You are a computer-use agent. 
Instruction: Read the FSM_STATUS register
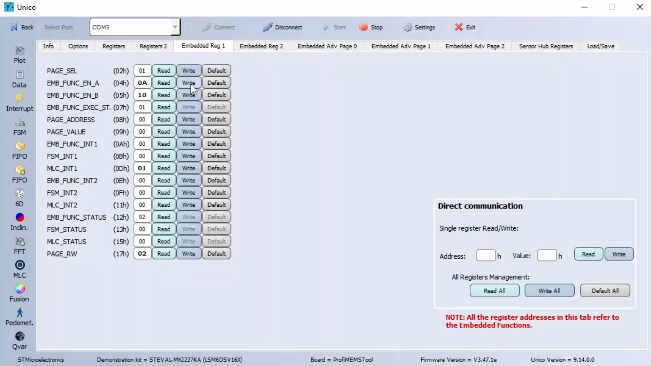[164, 229]
